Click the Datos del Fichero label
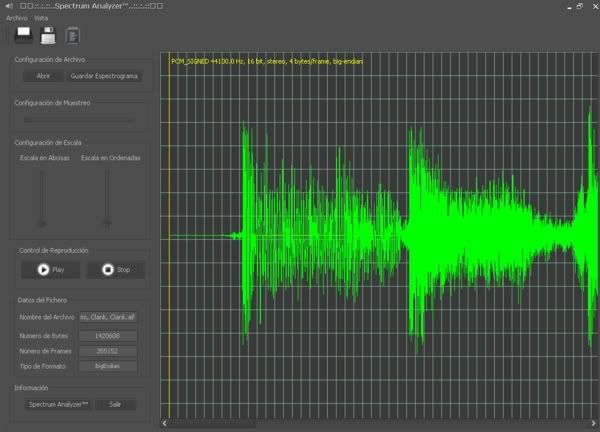The image size is (600, 432). 42,300
